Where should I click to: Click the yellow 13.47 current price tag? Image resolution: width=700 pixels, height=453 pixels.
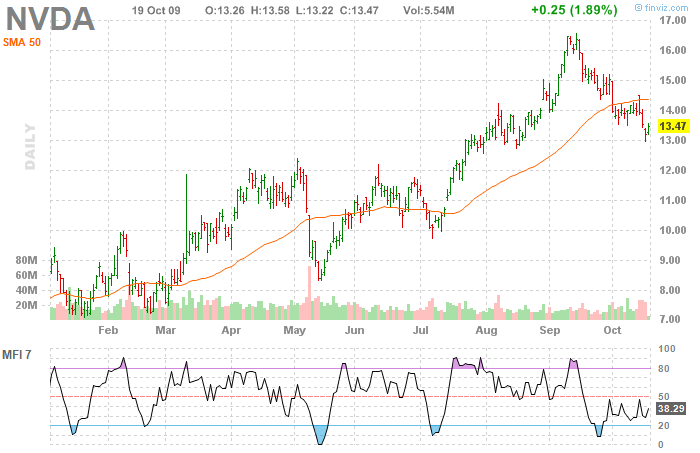pyautogui.click(x=673, y=126)
